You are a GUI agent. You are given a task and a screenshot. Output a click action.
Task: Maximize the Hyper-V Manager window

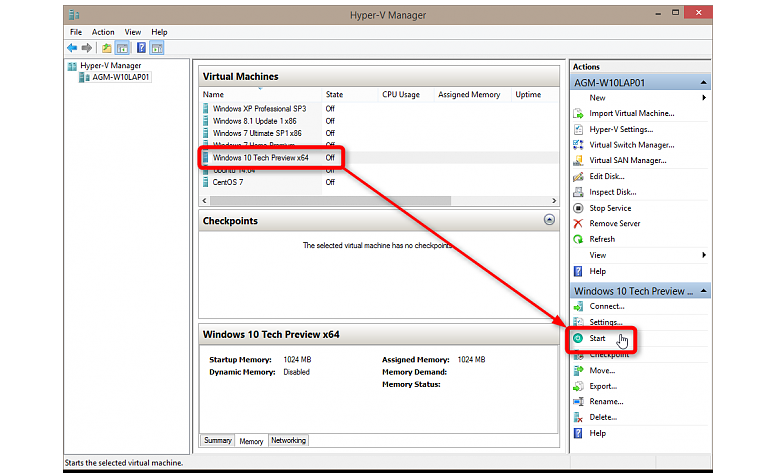(x=675, y=13)
